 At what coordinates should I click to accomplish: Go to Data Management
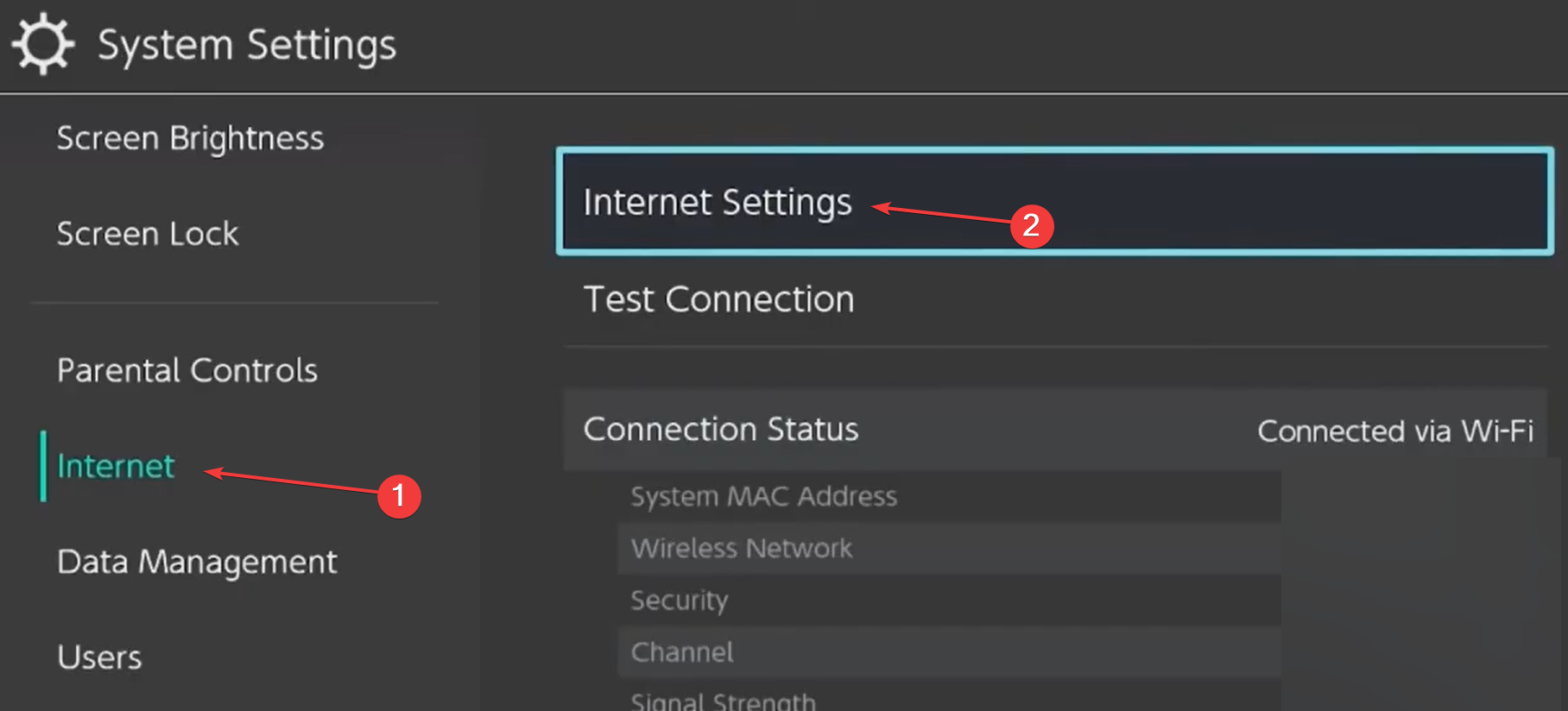197,563
